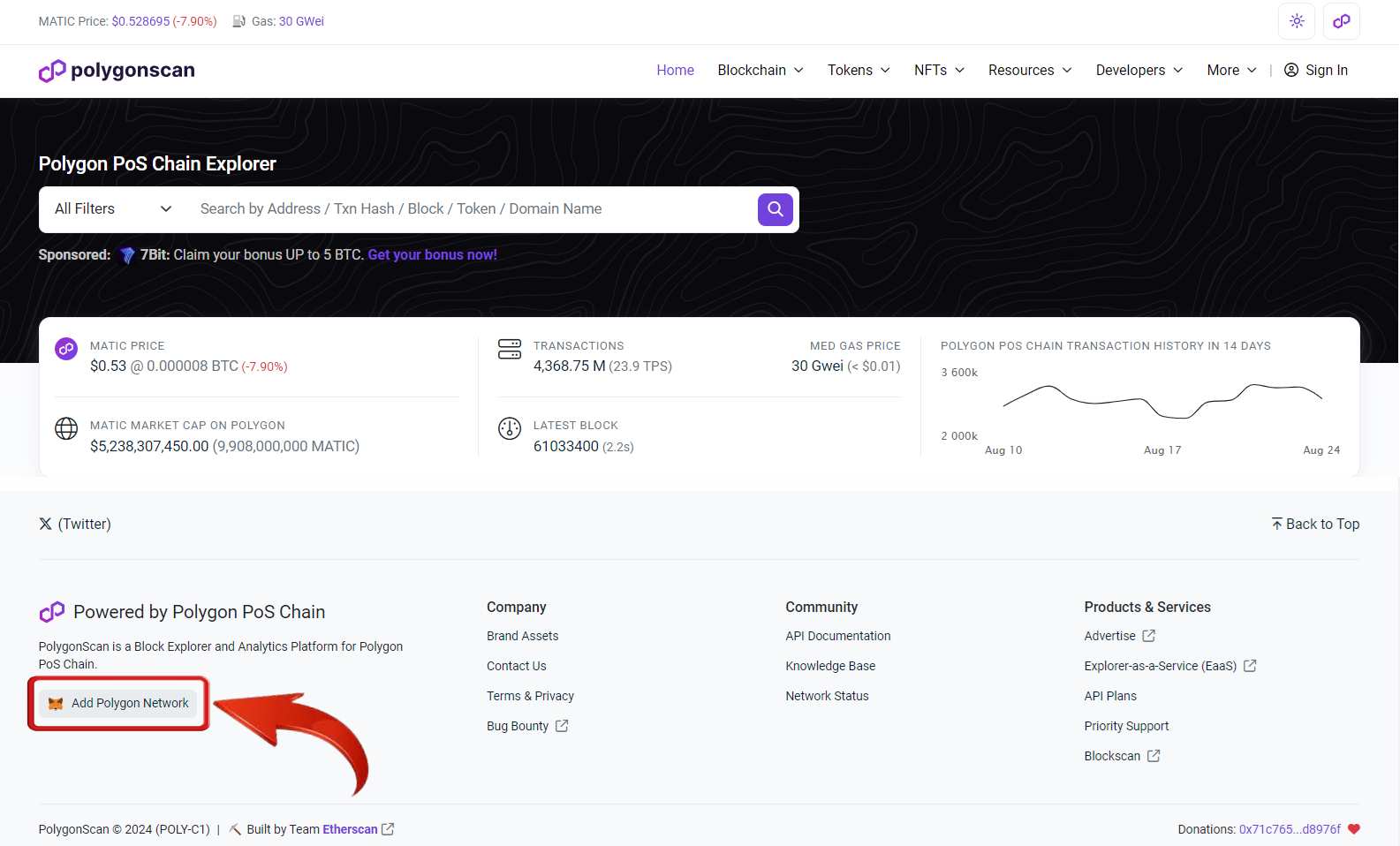The height and width of the screenshot is (846, 1400).
Task: Click the med gas price 30 Gwei
Action: coord(817,366)
